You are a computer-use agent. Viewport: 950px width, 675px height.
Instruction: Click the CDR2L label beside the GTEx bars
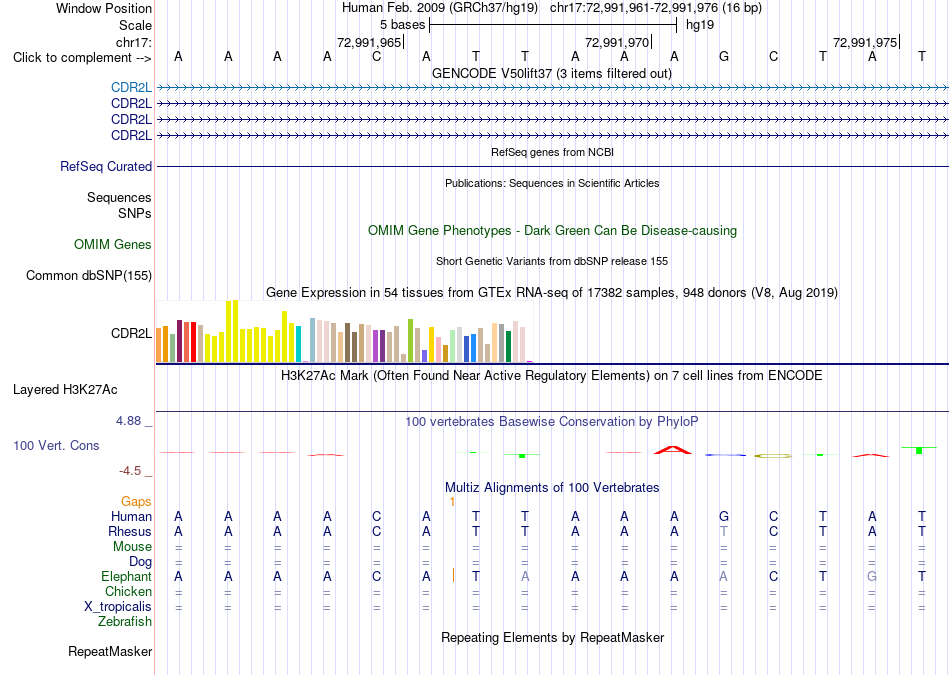[x=131, y=333]
